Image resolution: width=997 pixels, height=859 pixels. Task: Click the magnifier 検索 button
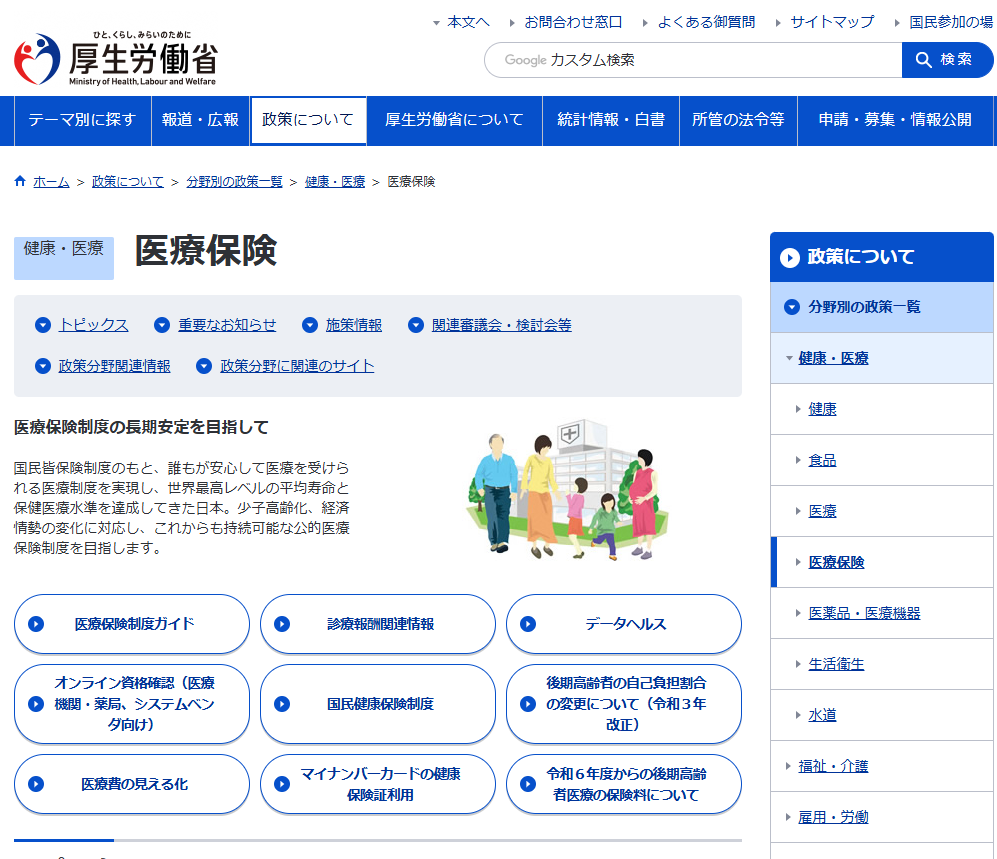click(947, 60)
